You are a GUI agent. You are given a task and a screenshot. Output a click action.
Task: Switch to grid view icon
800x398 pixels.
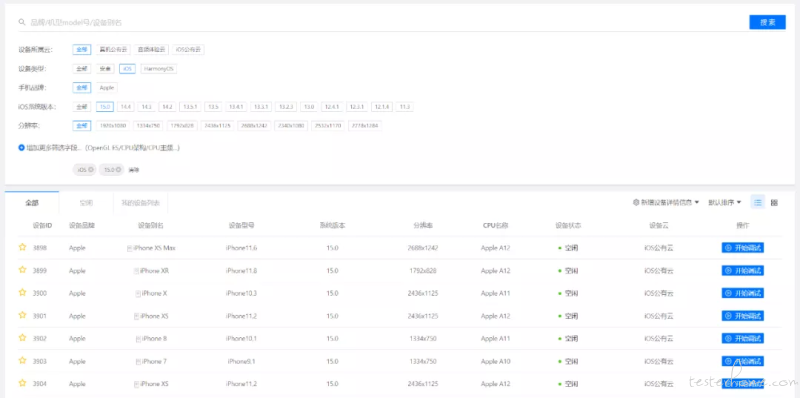pos(774,203)
